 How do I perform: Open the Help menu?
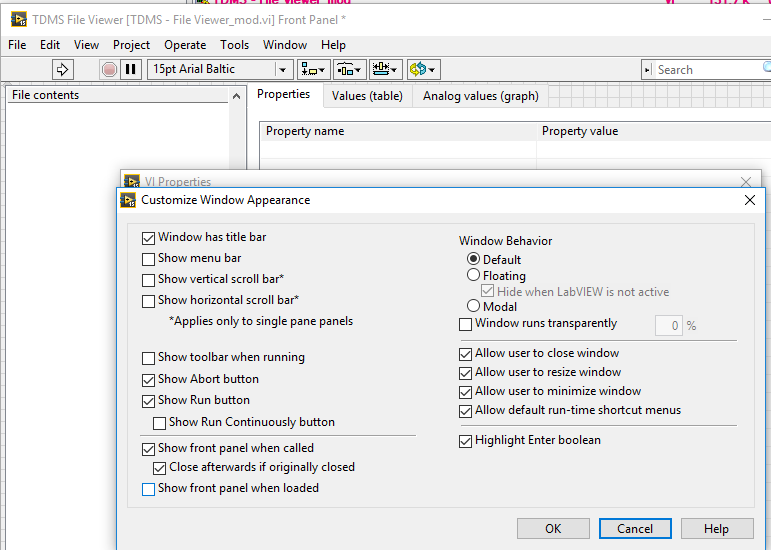pos(333,45)
